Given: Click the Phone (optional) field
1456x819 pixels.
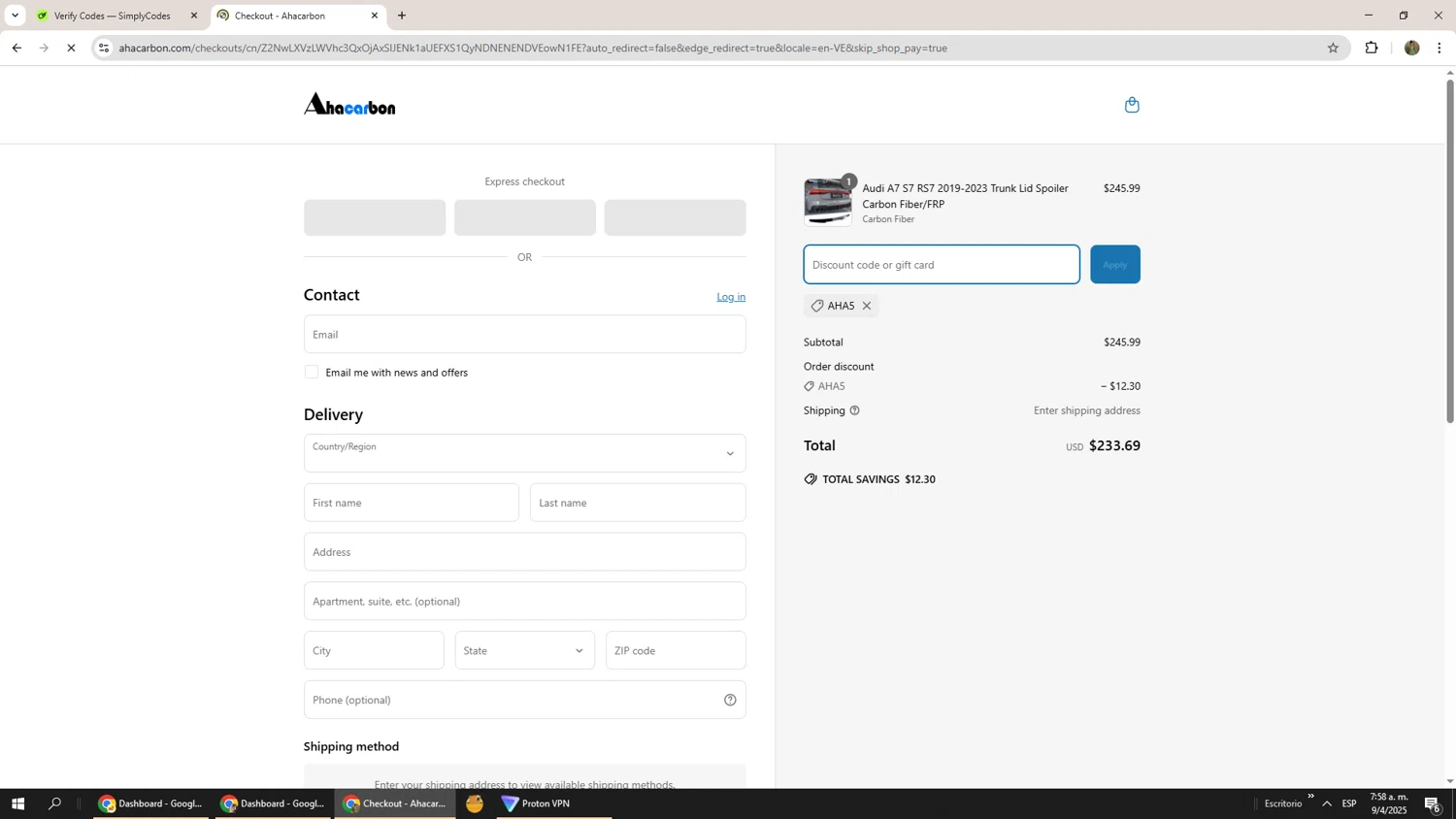Looking at the screenshot, I should (525, 700).
